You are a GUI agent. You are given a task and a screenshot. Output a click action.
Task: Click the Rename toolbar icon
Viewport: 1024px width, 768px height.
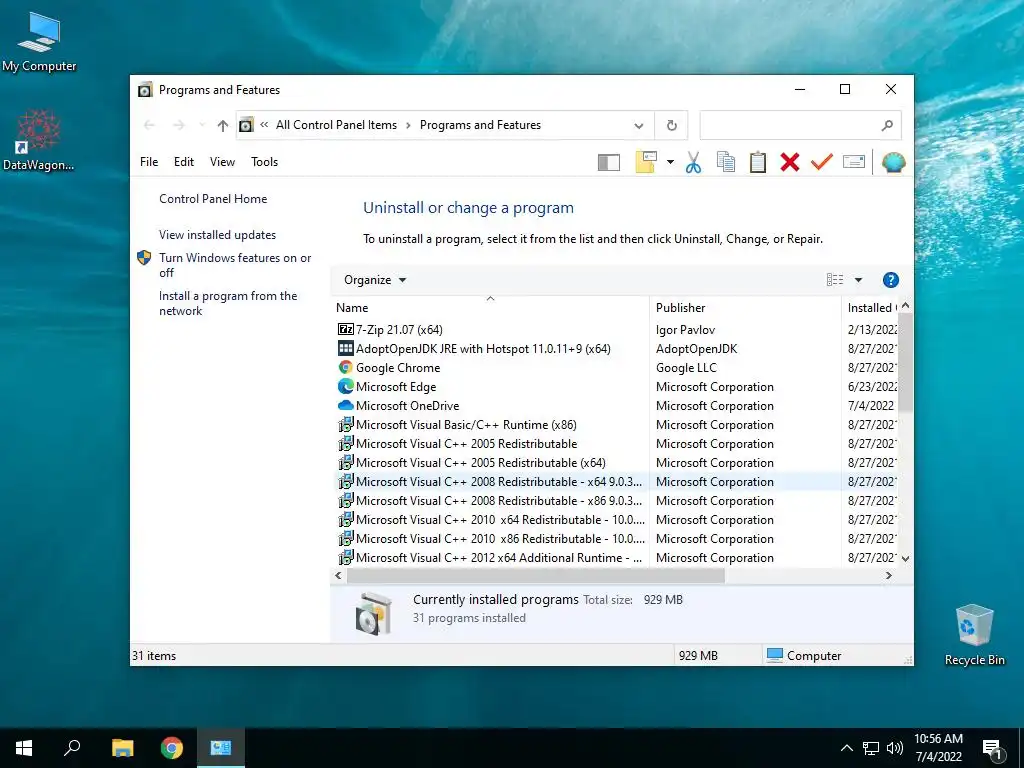854,161
